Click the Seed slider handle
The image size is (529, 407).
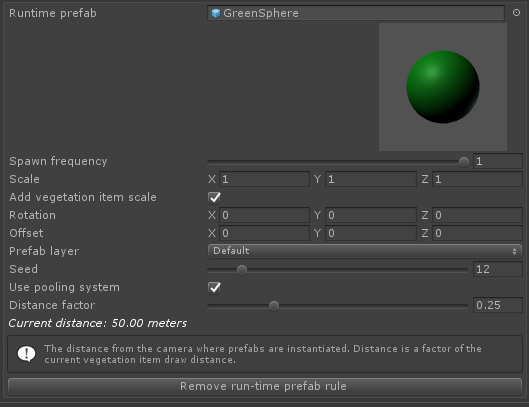click(242, 270)
